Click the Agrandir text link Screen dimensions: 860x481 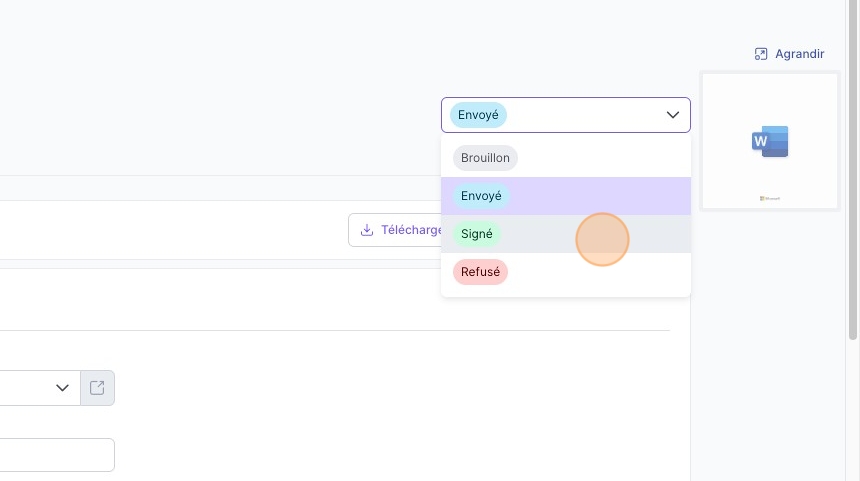point(799,54)
